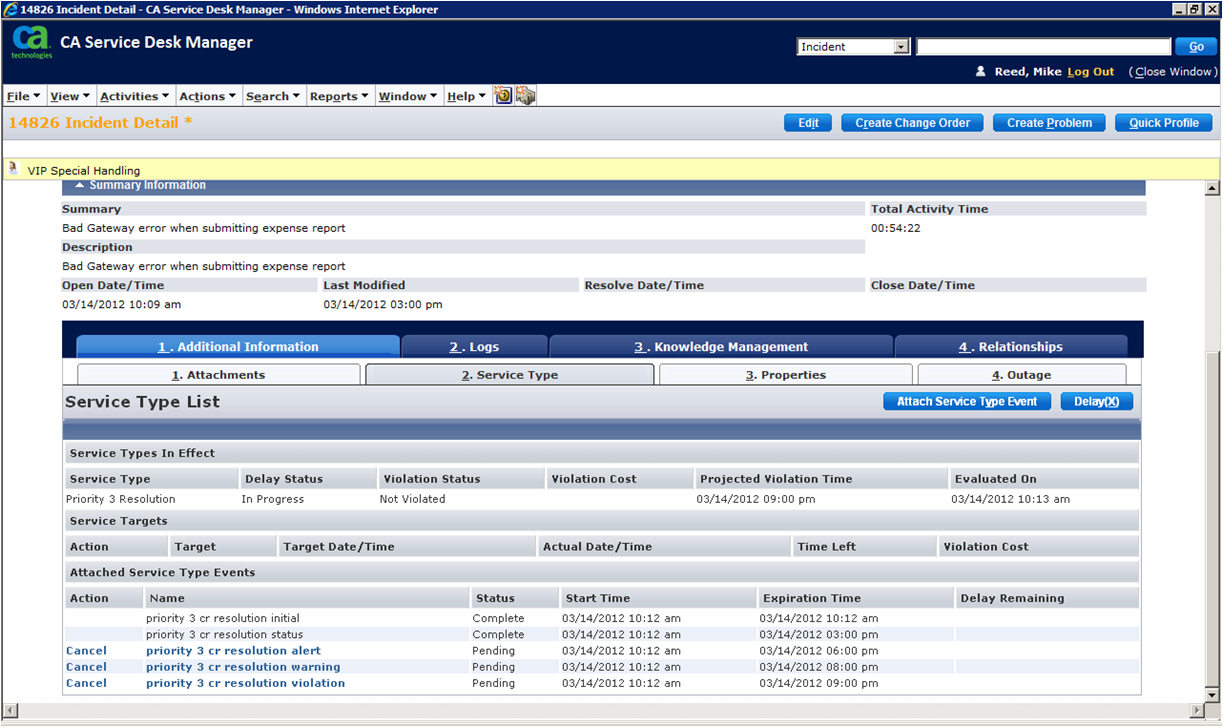
Task: Switch to the Logs tab
Action: [474, 347]
